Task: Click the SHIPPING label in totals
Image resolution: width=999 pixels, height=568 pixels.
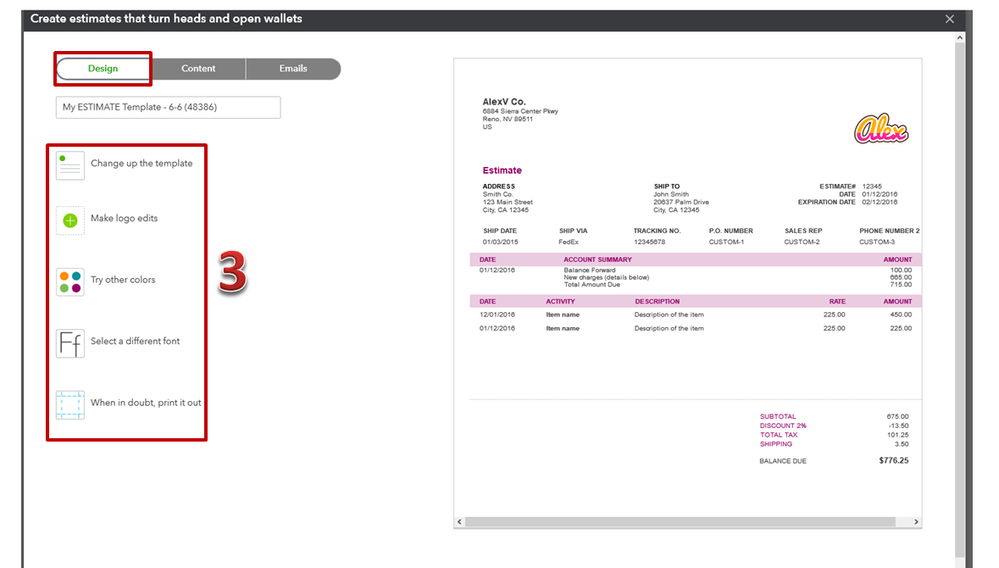Action: click(776, 444)
